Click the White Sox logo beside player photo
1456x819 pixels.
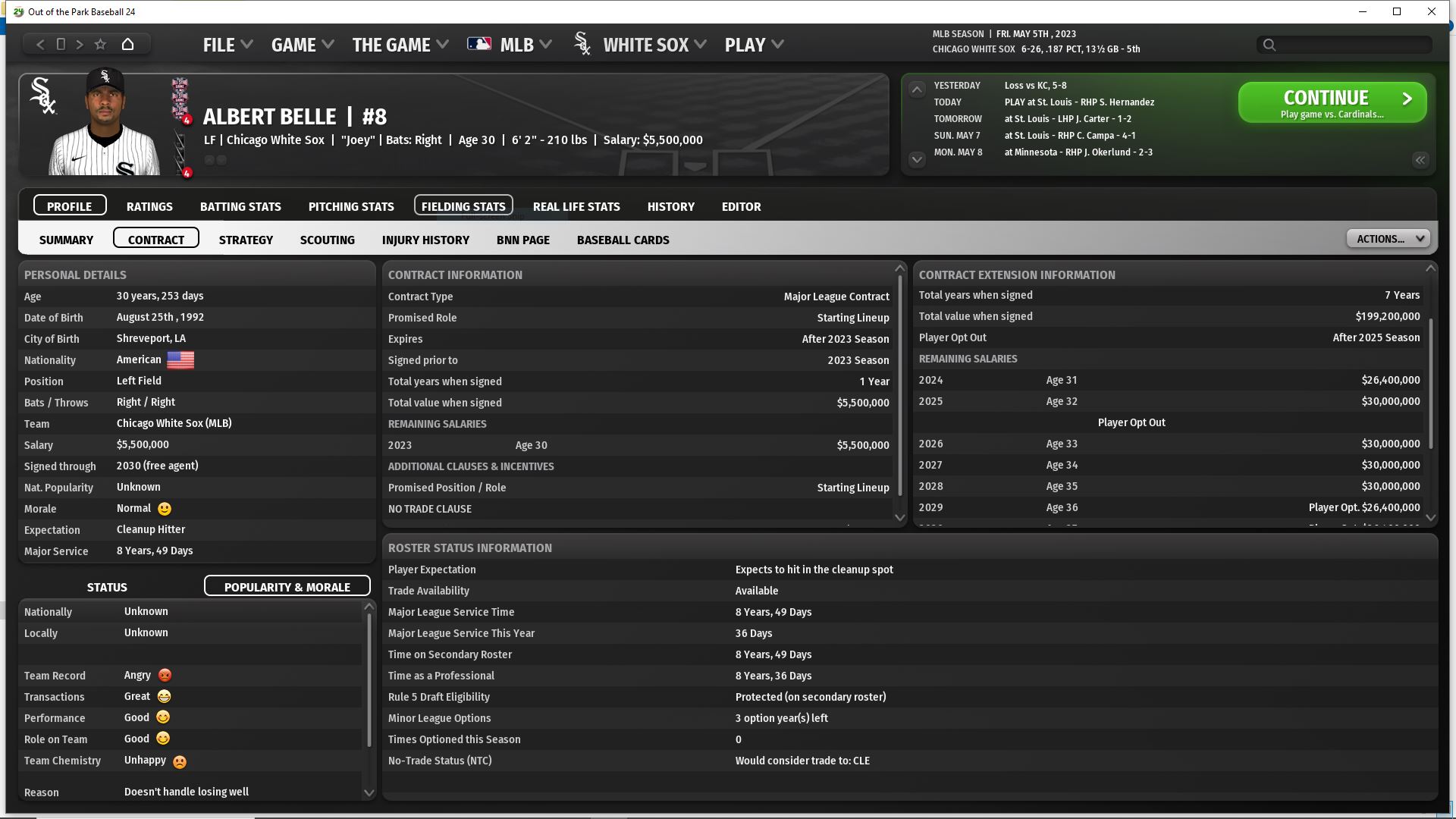(x=42, y=96)
